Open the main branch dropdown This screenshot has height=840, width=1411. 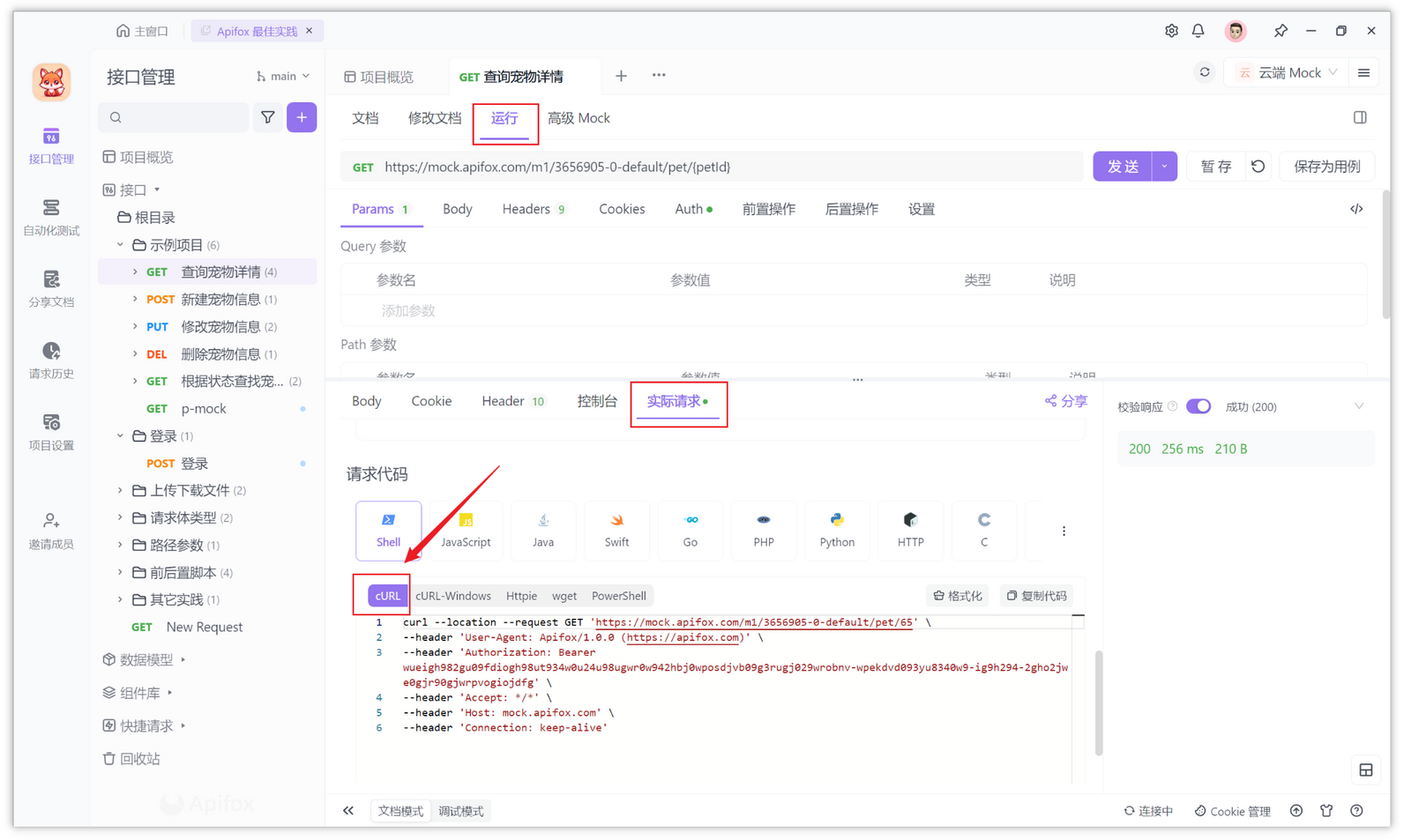click(x=282, y=76)
